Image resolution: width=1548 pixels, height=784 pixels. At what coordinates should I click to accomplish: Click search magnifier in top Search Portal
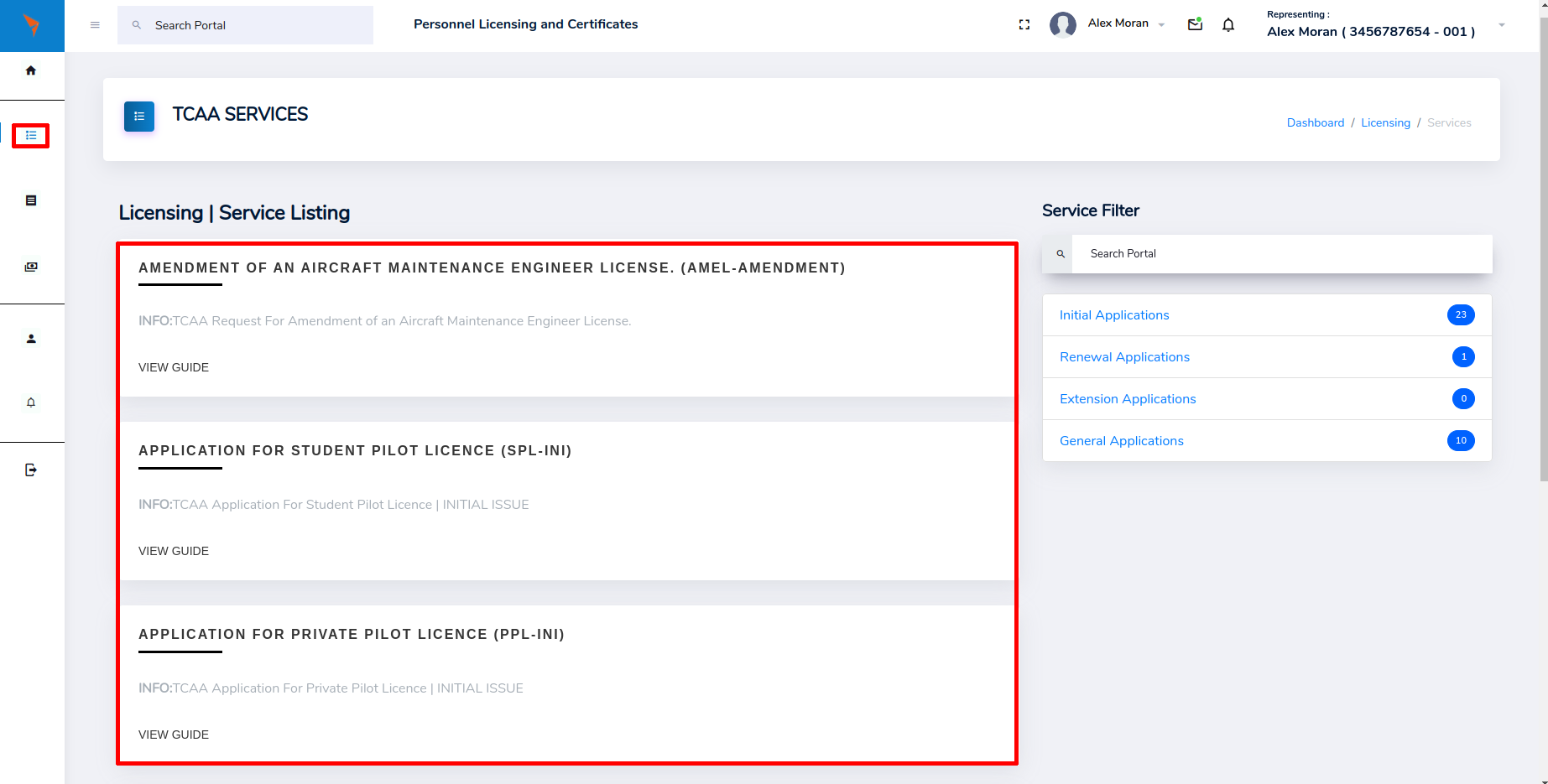coord(137,25)
